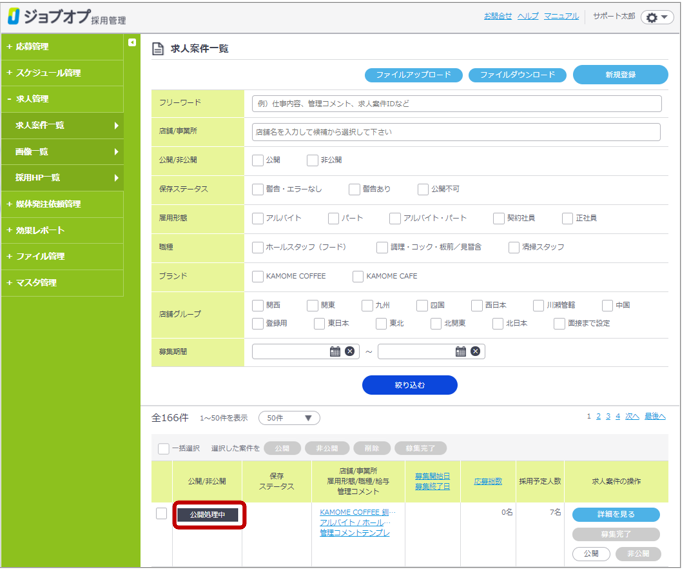Open the ヘルプ link
Viewport: 687px width, 572px height.
click(x=528, y=16)
